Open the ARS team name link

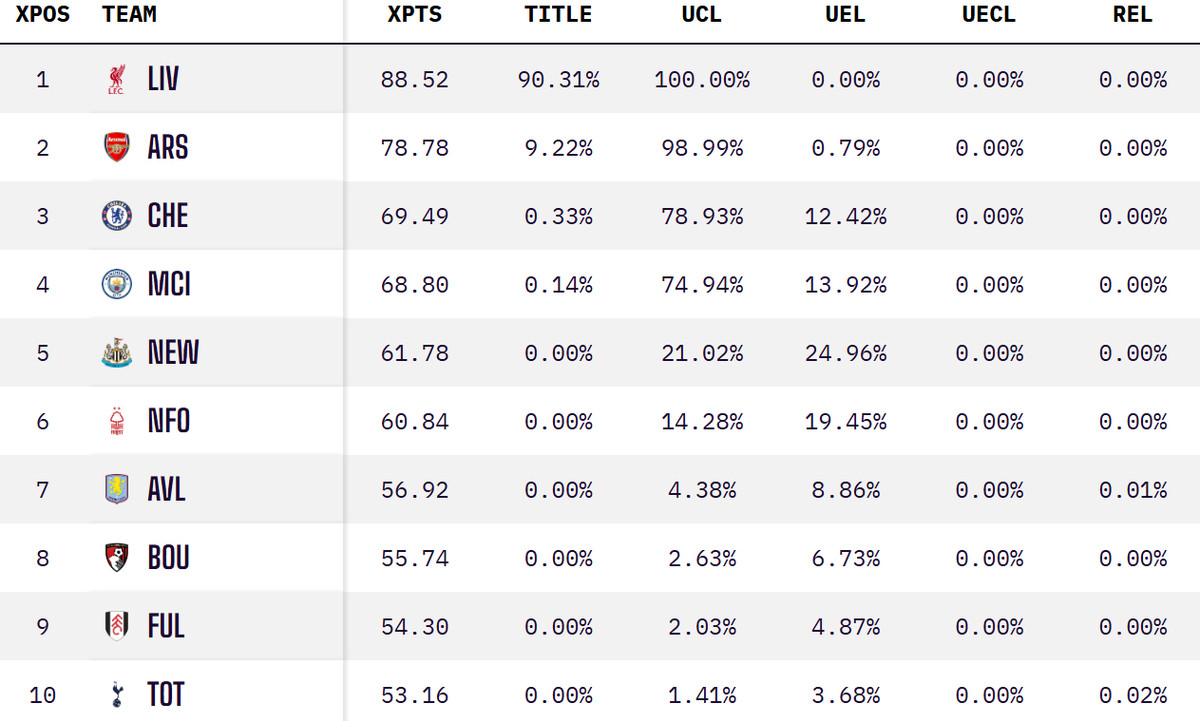(x=167, y=148)
